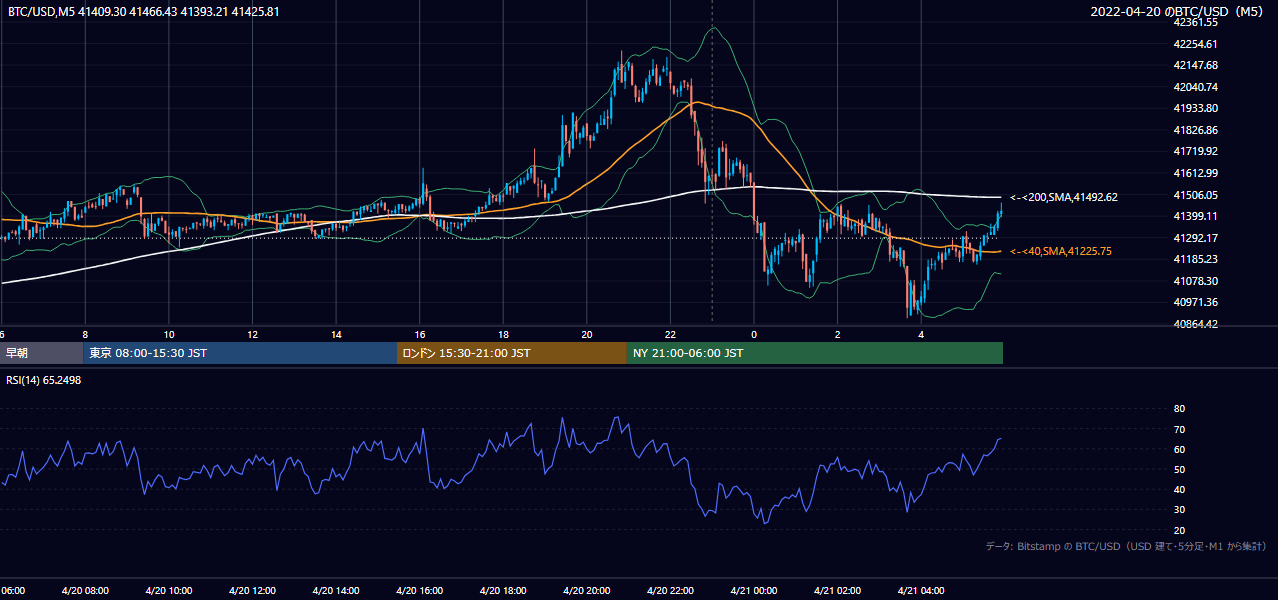Click the RSI axis level 40
Viewport: 1278px width, 600px height.
(x=1180, y=489)
